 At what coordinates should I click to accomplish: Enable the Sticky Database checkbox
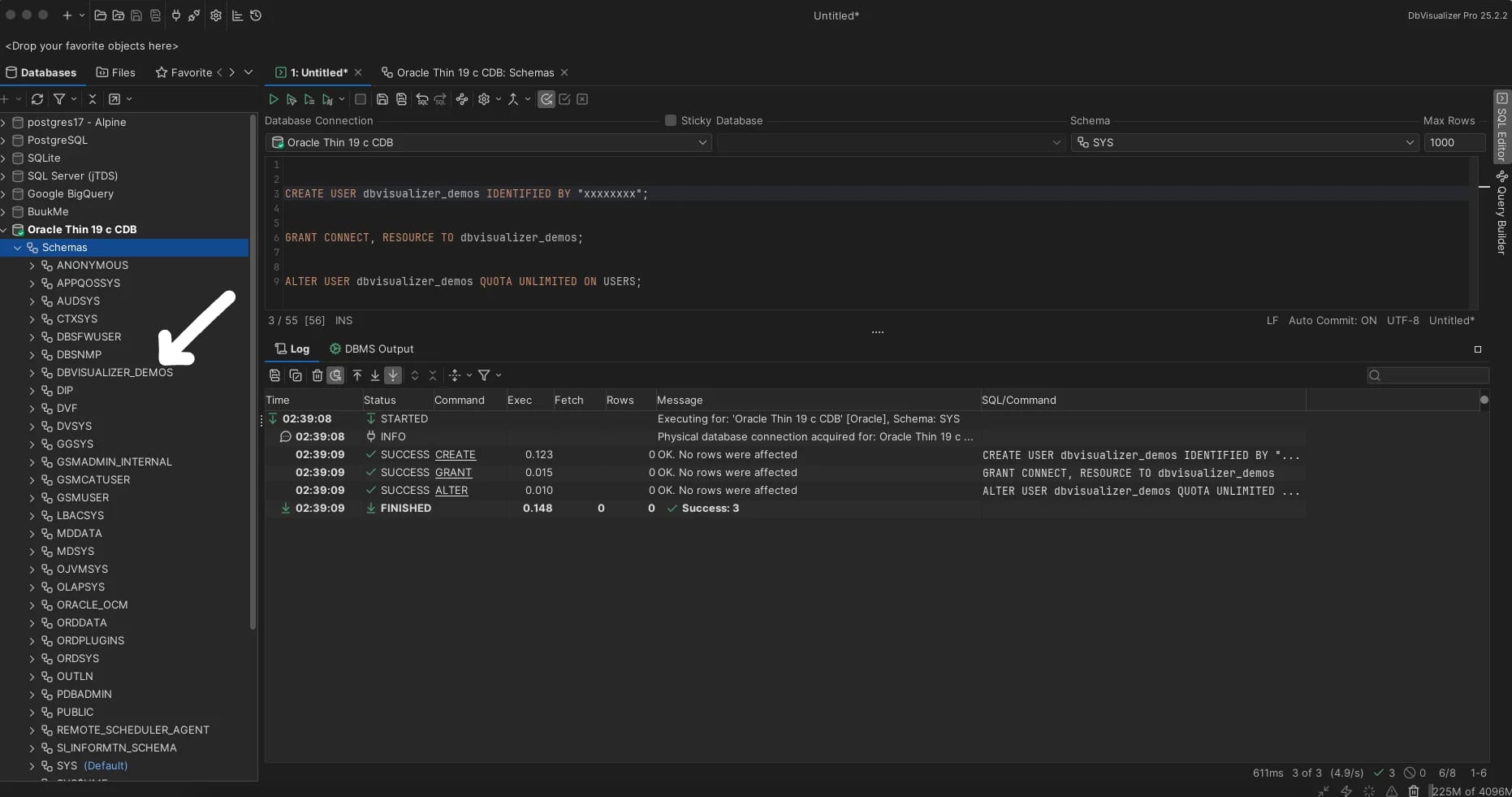(x=671, y=120)
